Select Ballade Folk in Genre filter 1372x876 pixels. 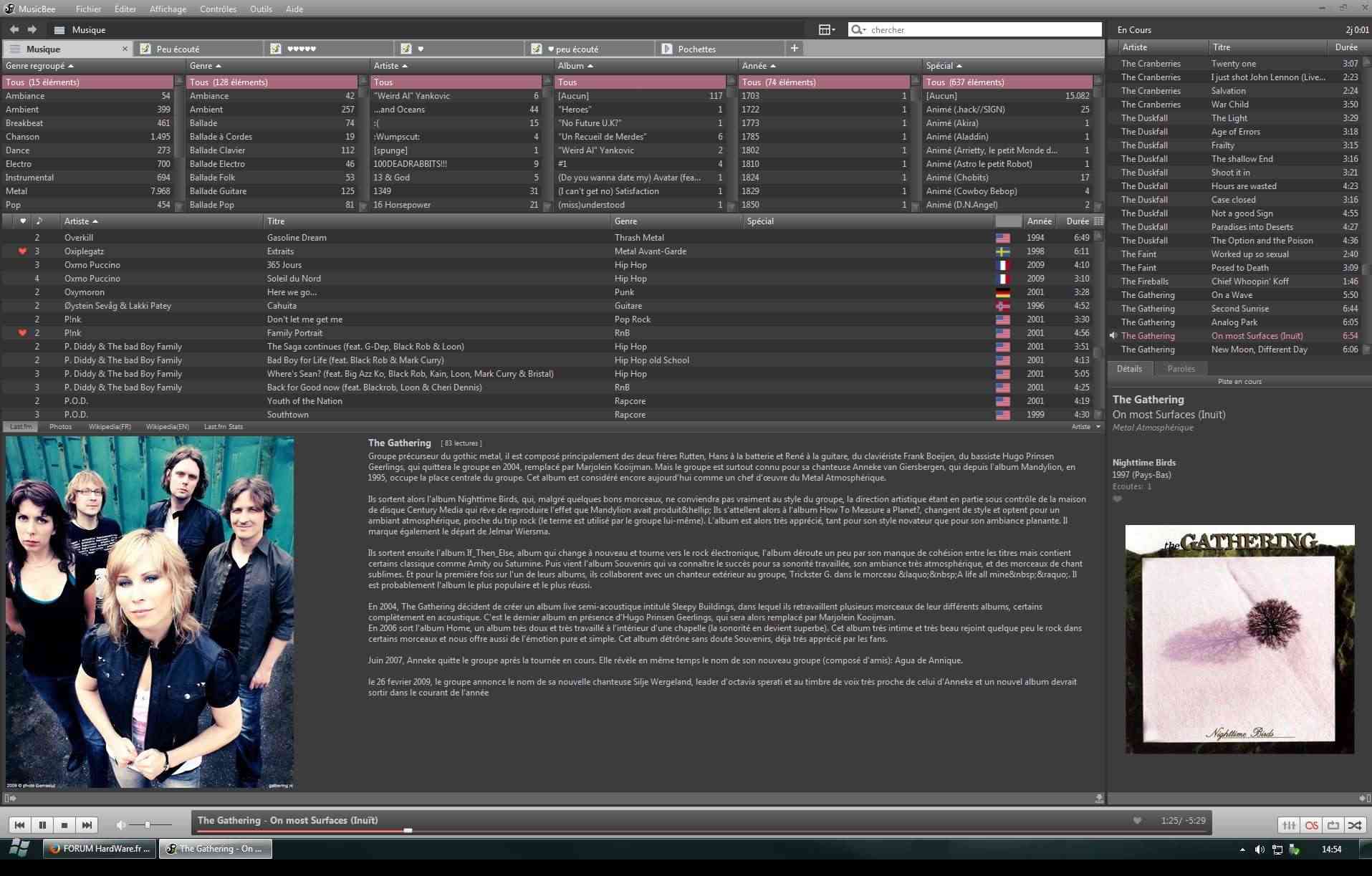[272, 178]
